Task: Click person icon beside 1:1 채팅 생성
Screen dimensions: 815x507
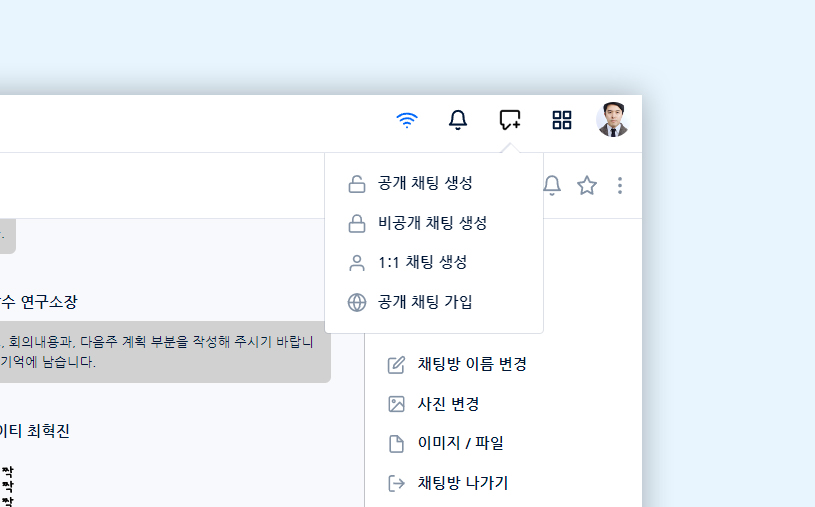Action: click(357, 263)
